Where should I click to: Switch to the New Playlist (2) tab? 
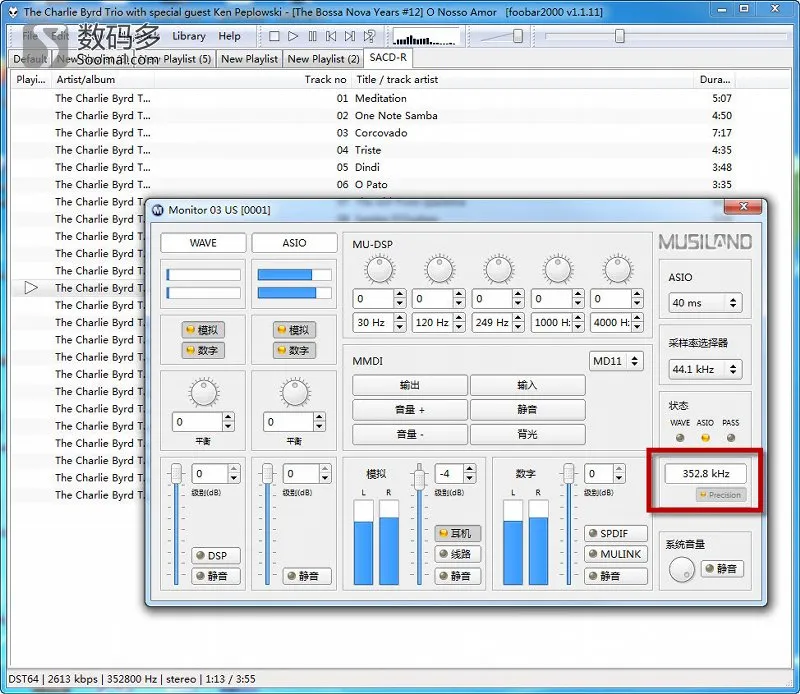pos(323,59)
